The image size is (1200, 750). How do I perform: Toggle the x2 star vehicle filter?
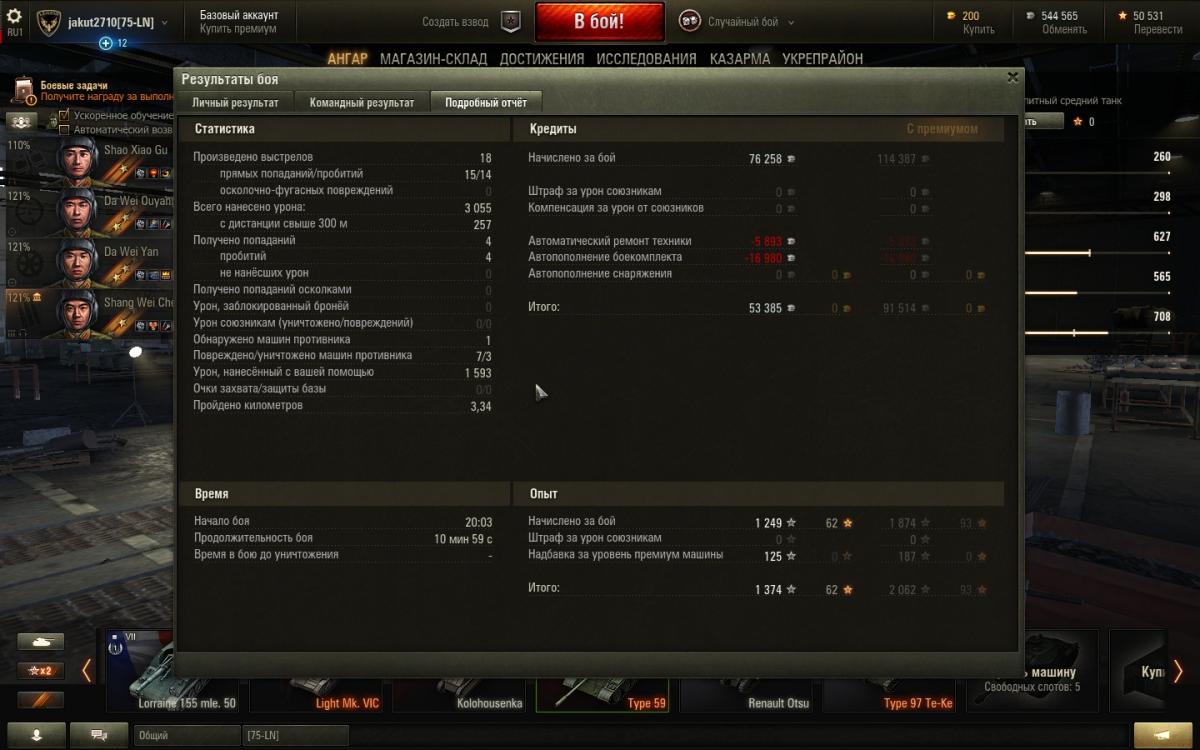point(40,671)
